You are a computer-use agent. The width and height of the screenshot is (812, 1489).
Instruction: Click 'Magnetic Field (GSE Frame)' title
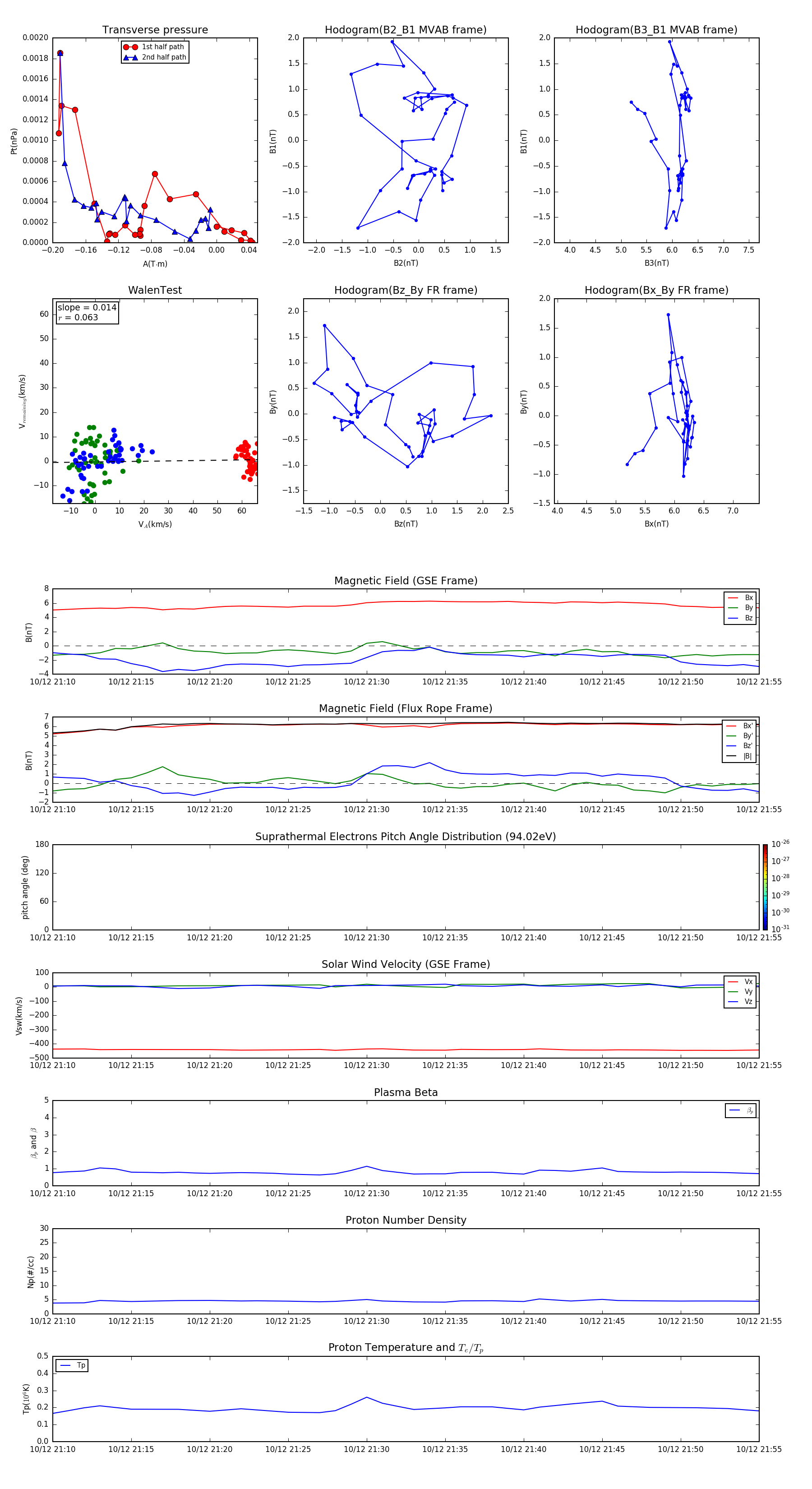coord(406,581)
